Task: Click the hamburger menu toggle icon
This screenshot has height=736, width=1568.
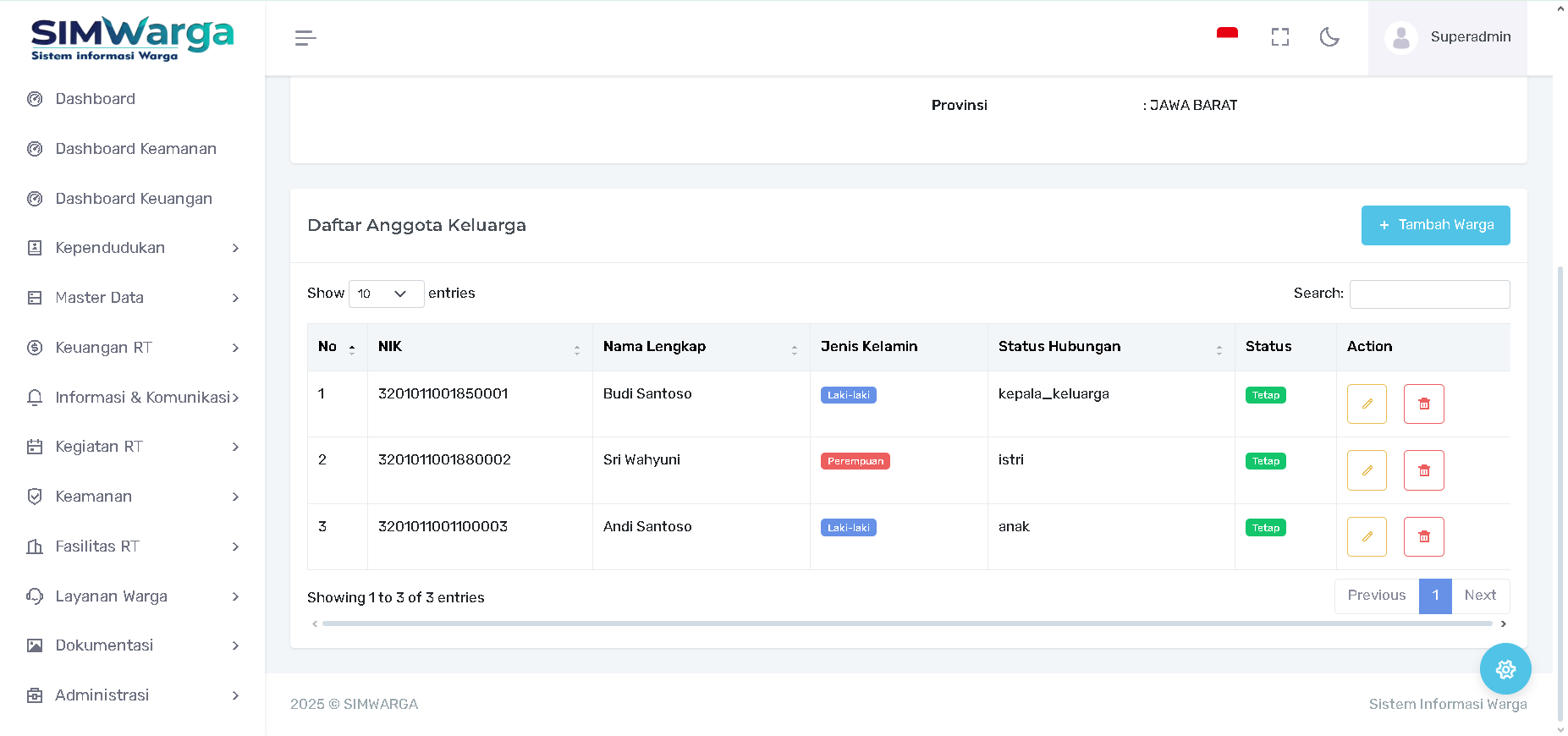Action: coord(305,38)
